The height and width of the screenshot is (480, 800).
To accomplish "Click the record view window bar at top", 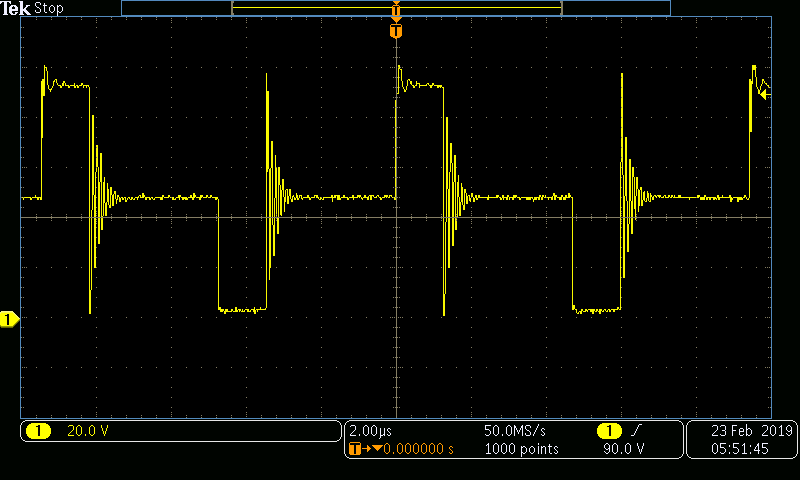I will coord(396,8).
